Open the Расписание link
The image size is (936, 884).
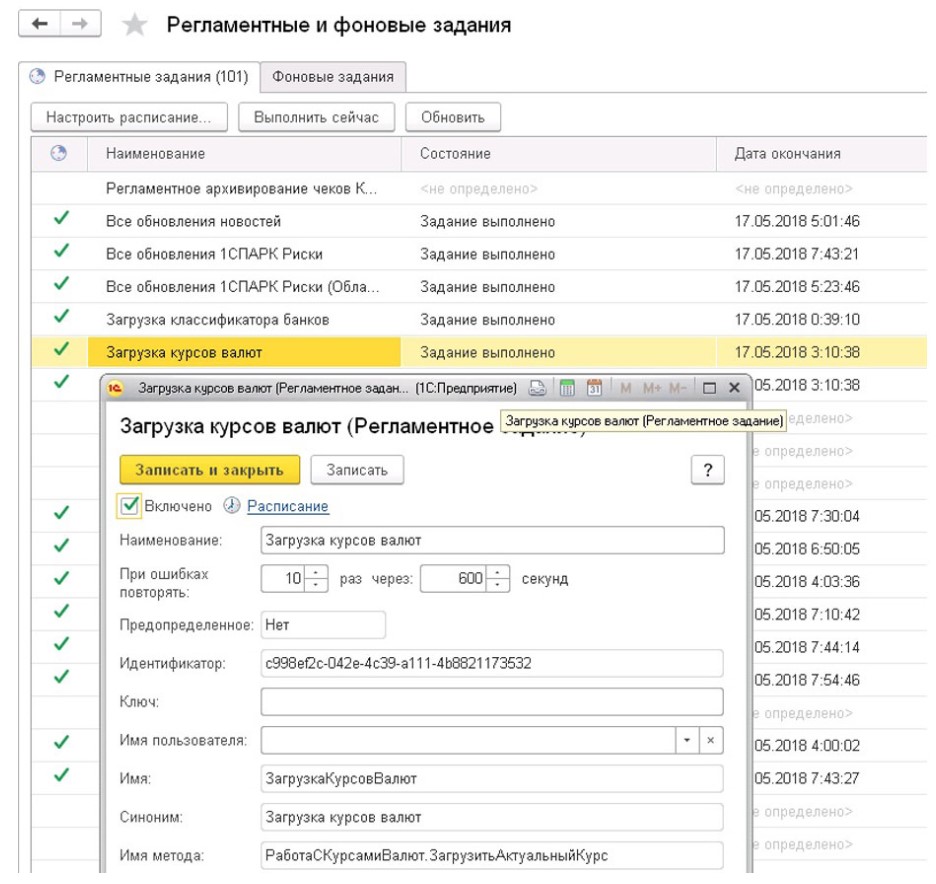click(x=289, y=504)
